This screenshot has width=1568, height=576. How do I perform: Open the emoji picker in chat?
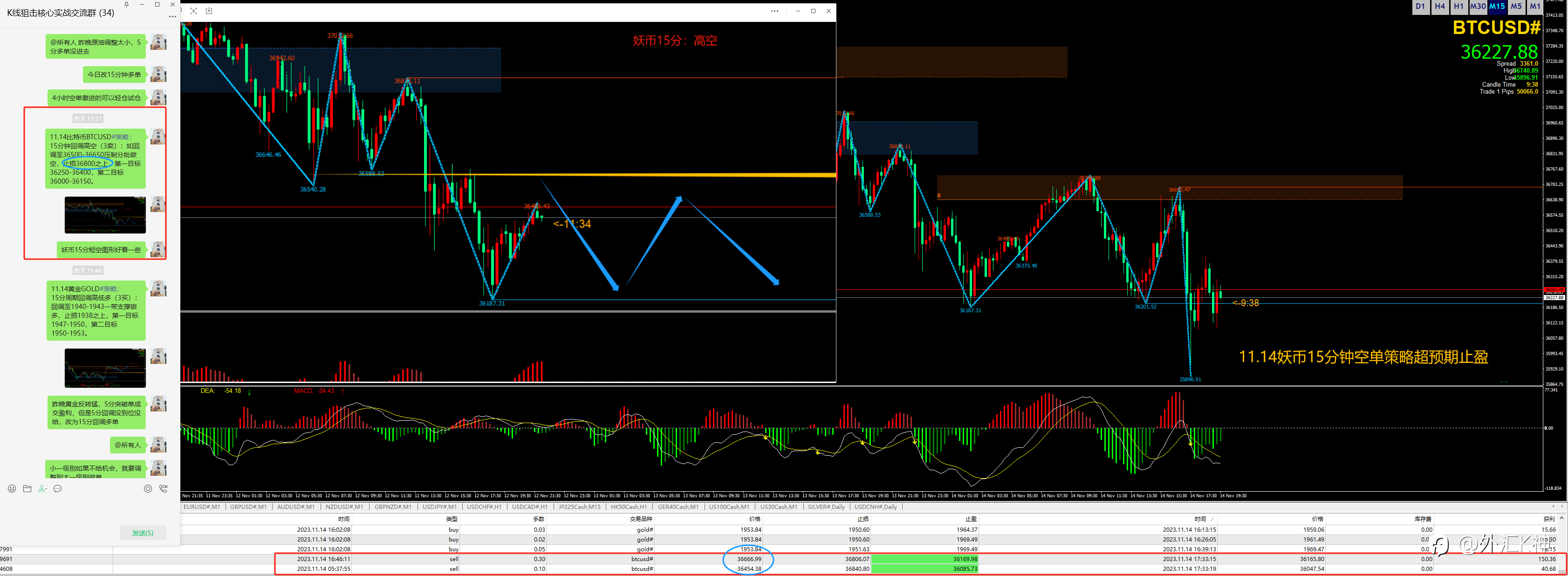12,488
